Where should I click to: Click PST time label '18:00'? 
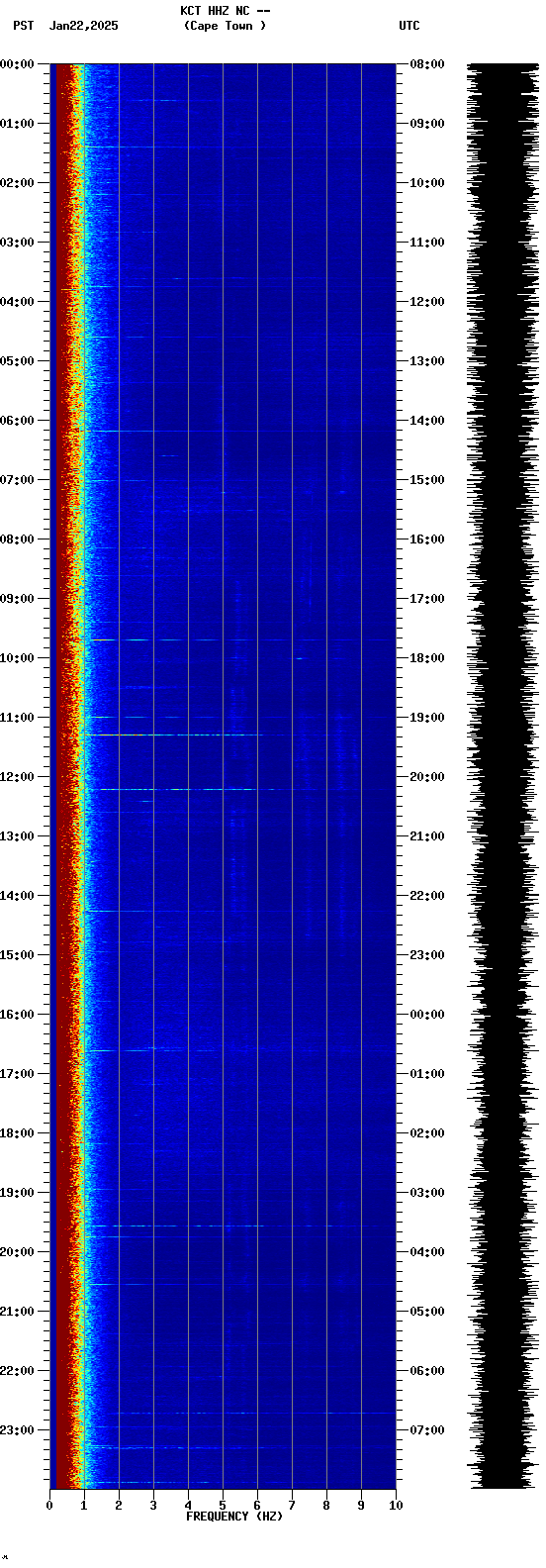tap(17, 1133)
